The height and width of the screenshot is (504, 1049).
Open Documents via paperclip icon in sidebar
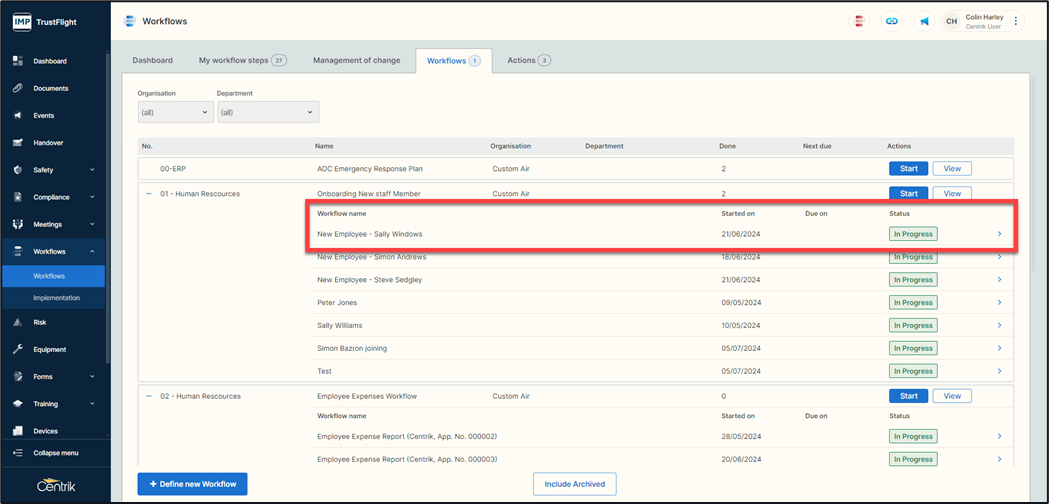(x=18, y=88)
